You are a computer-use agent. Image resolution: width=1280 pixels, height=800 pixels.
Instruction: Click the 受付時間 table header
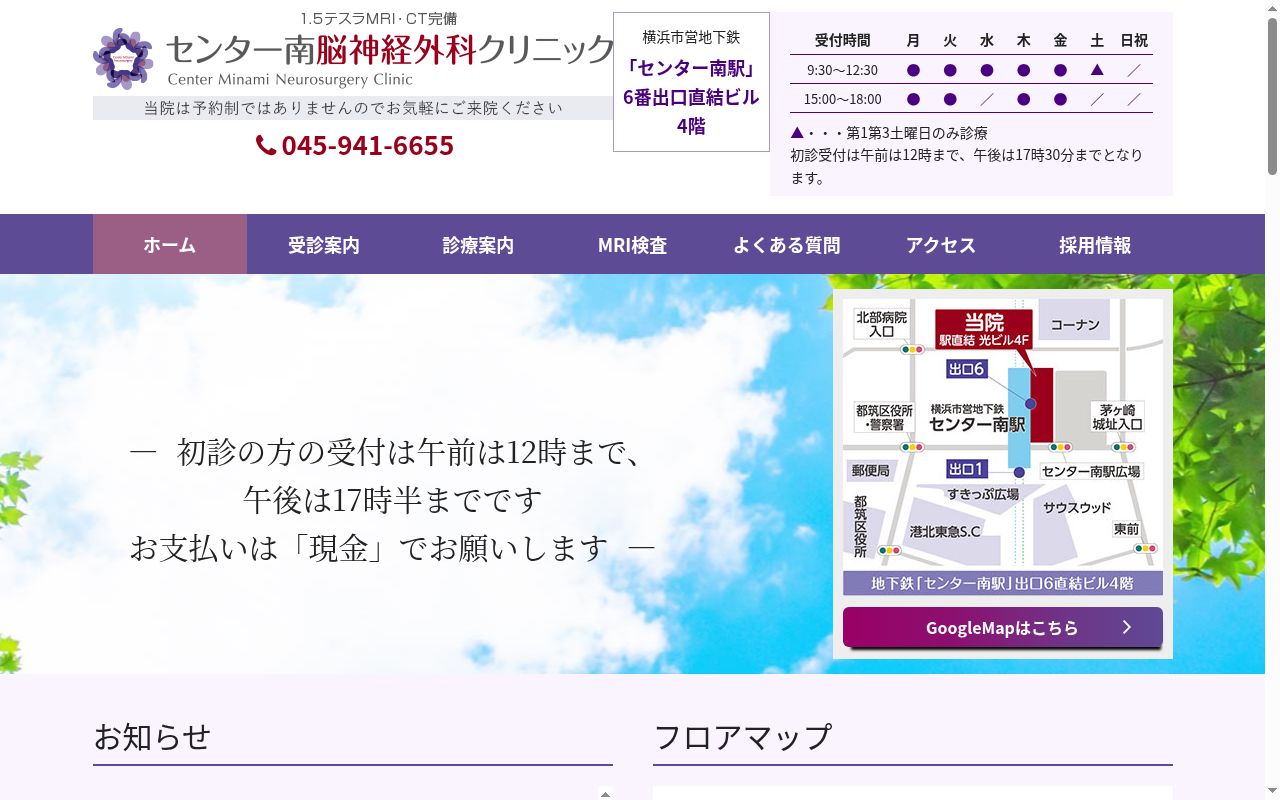click(x=842, y=40)
